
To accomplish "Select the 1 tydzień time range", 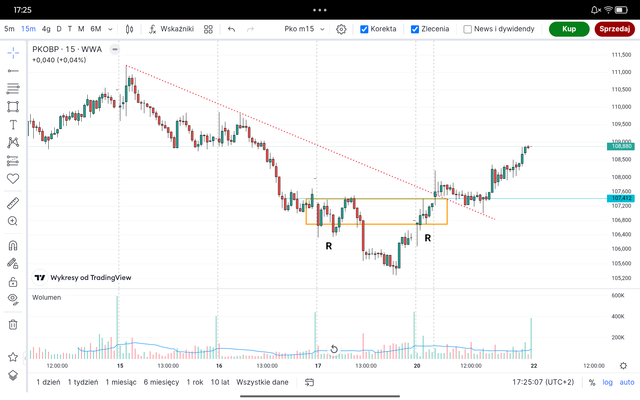I will (x=83, y=382).
